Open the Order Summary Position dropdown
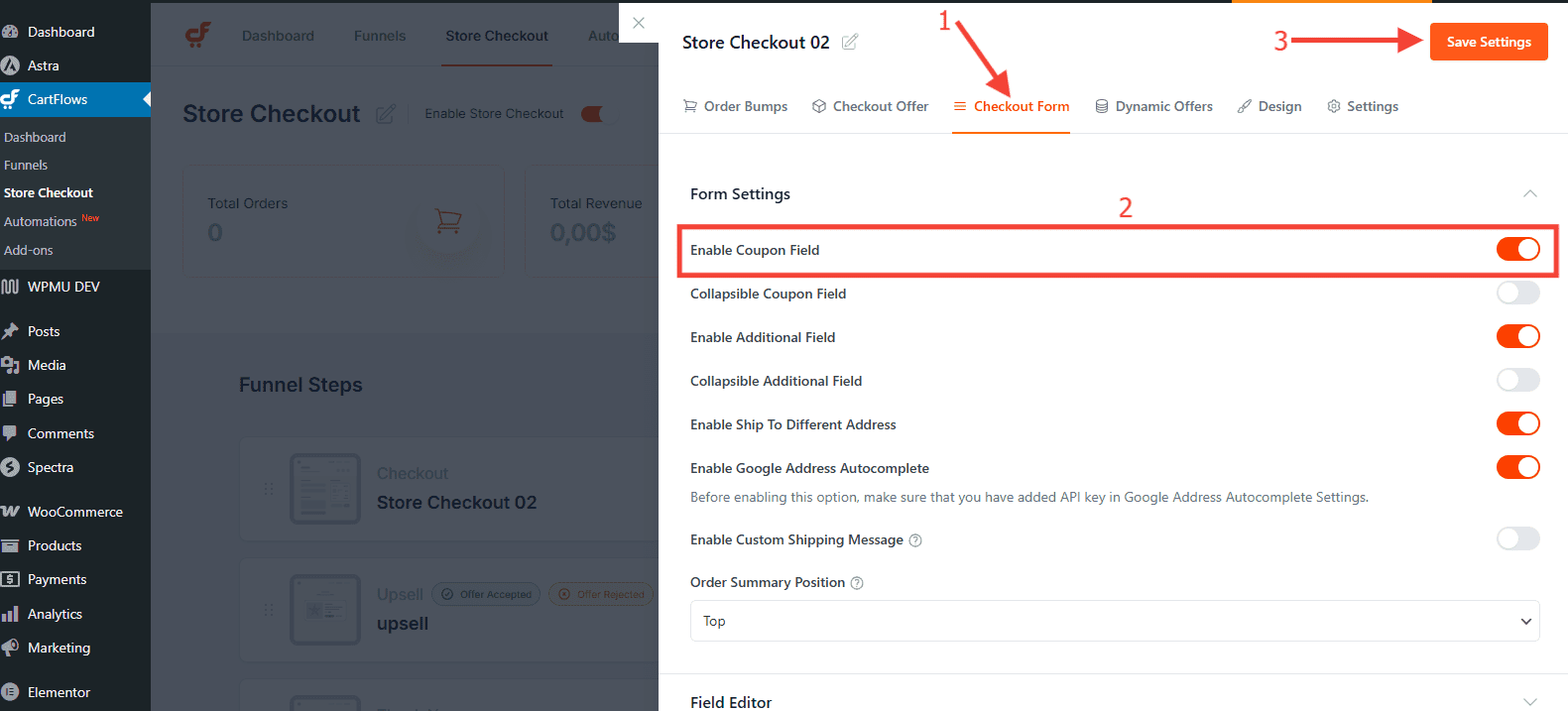The image size is (1568, 711). click(1115, 621)
